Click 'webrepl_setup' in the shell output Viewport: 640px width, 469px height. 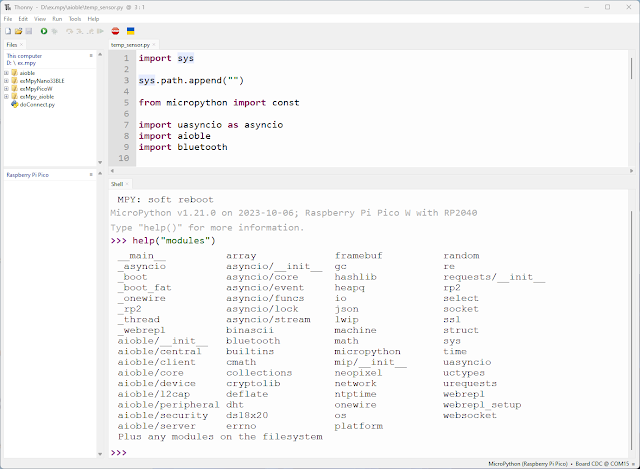tap(482, 405)
